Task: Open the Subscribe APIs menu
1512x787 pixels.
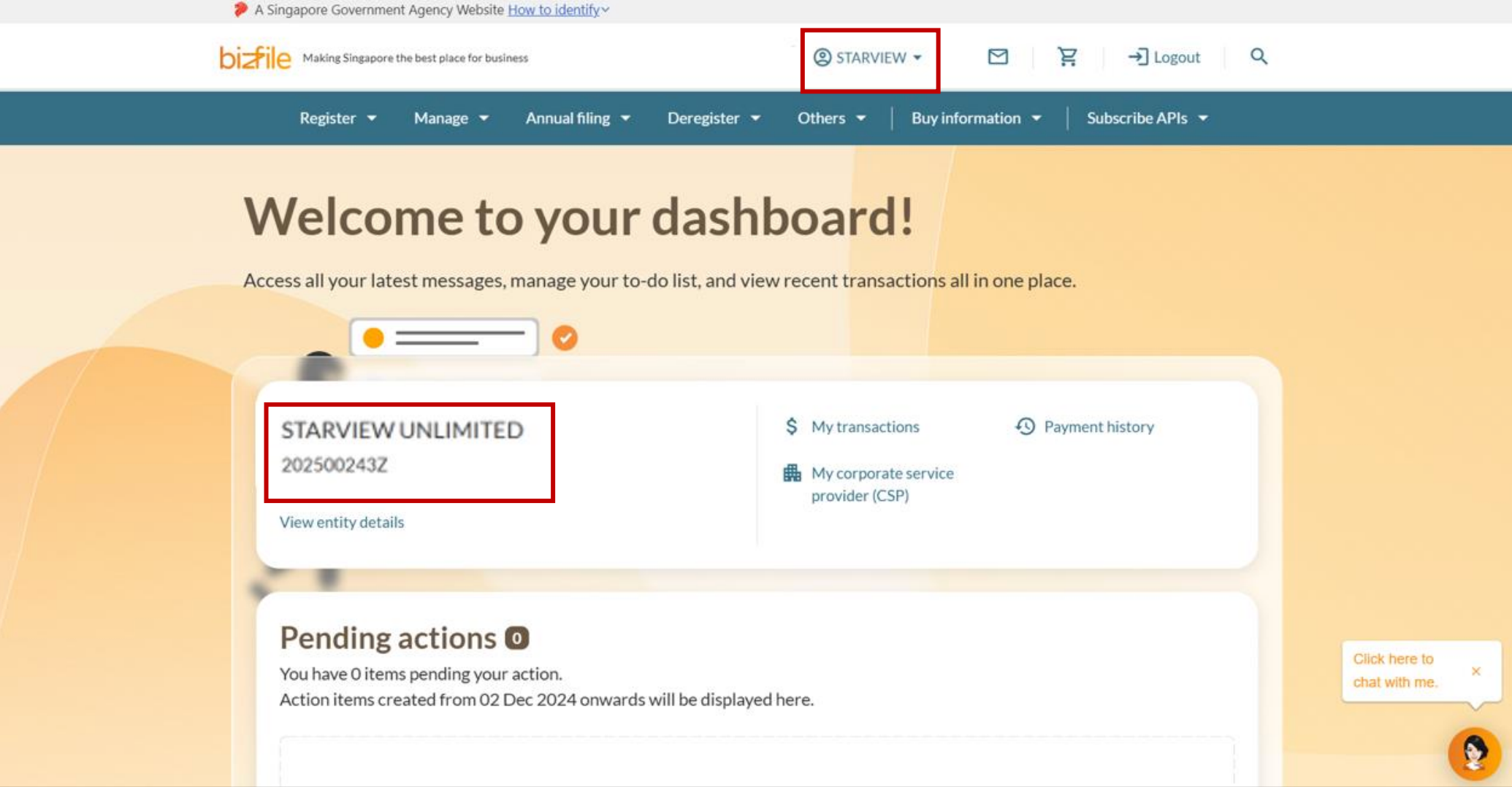Action: coord(1147,118)
